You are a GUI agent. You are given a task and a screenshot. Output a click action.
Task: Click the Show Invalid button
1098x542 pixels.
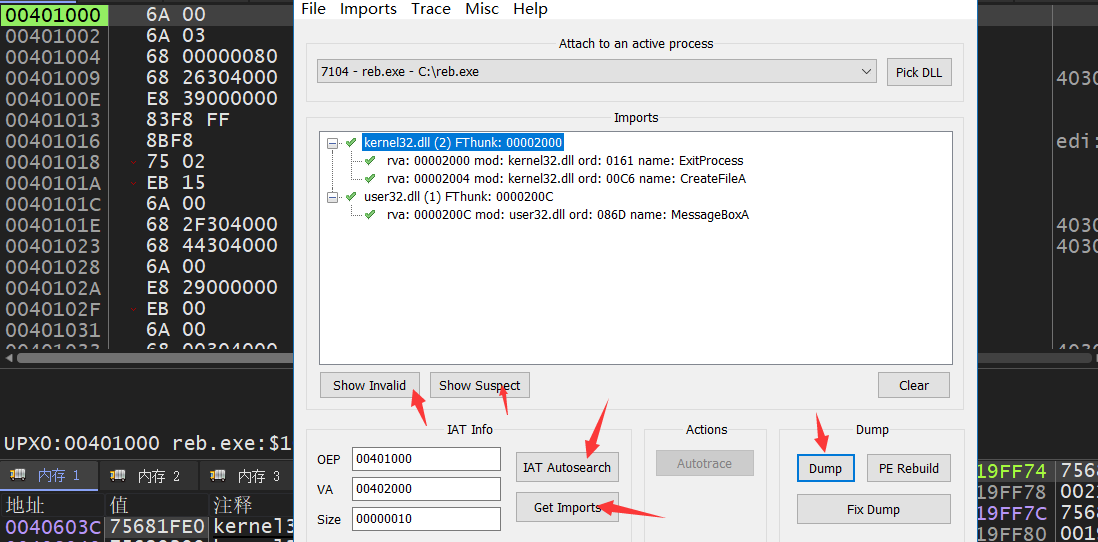pyautogui.click(x=369, y=385)
